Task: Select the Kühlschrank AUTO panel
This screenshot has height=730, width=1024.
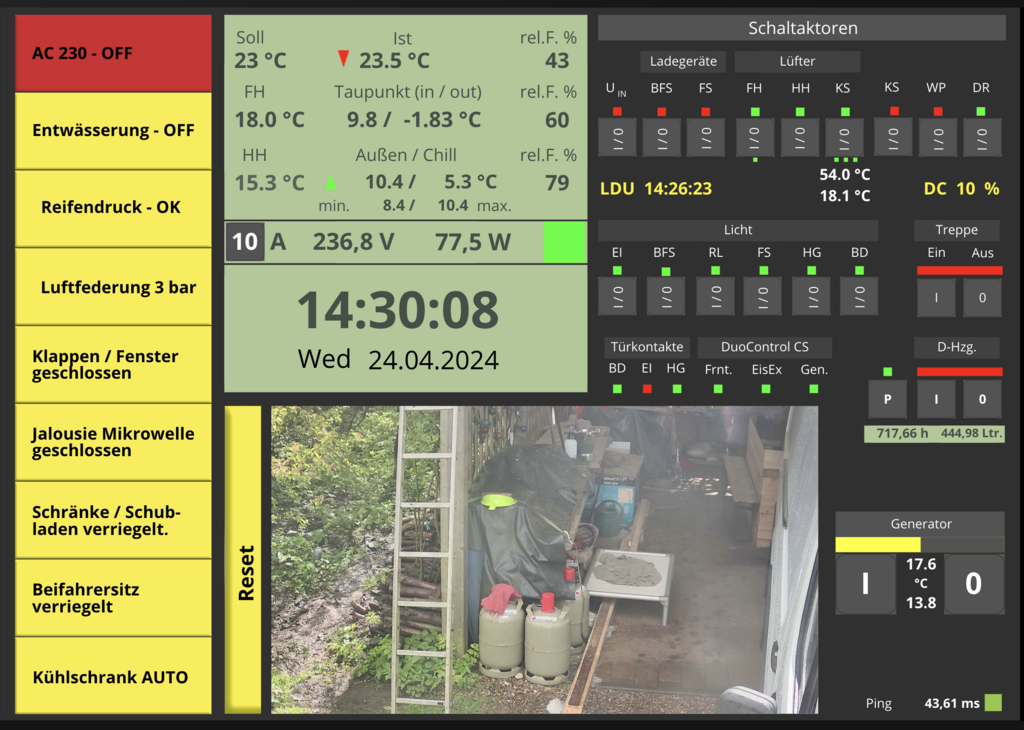Action: click(x=113, y=676)
